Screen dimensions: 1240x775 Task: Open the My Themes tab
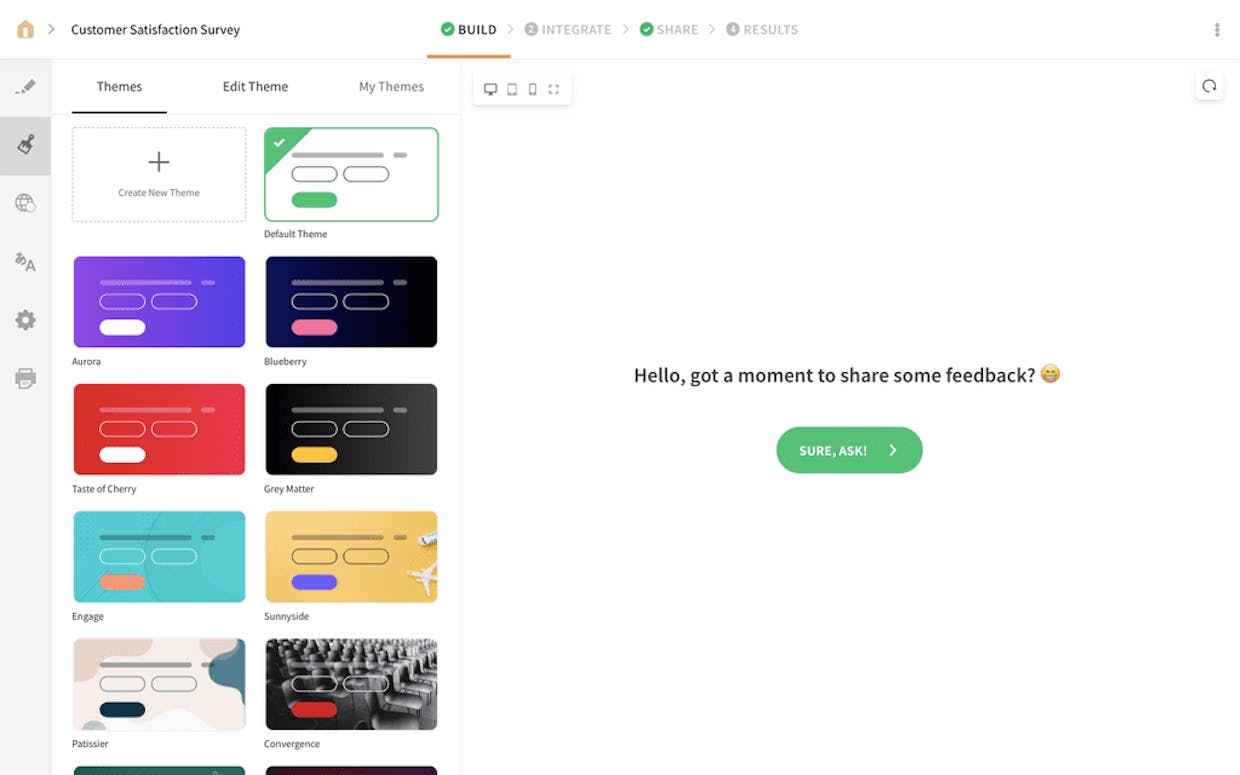pyautogui.click(x=391, y=87)
